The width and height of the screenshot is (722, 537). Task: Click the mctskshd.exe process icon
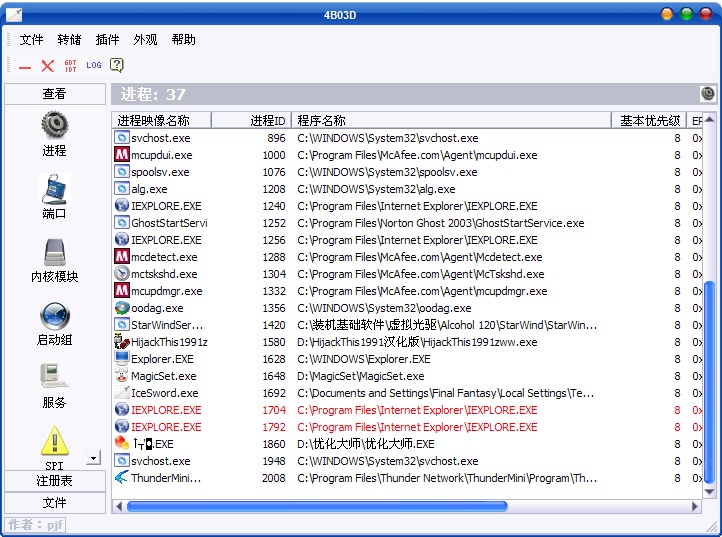(x=122, y=274)
